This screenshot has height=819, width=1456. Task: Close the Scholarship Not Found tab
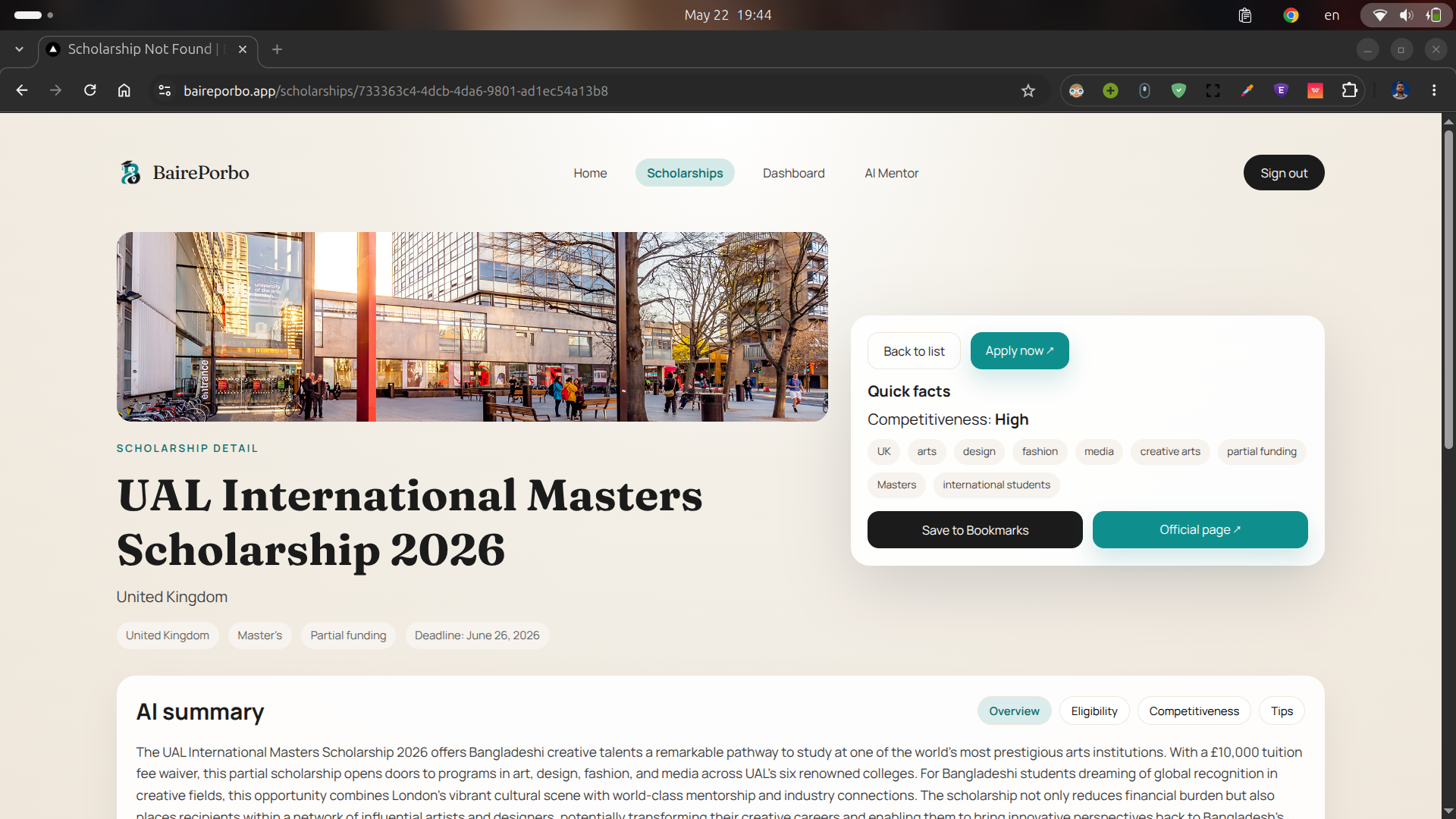[x=243, y=49]
